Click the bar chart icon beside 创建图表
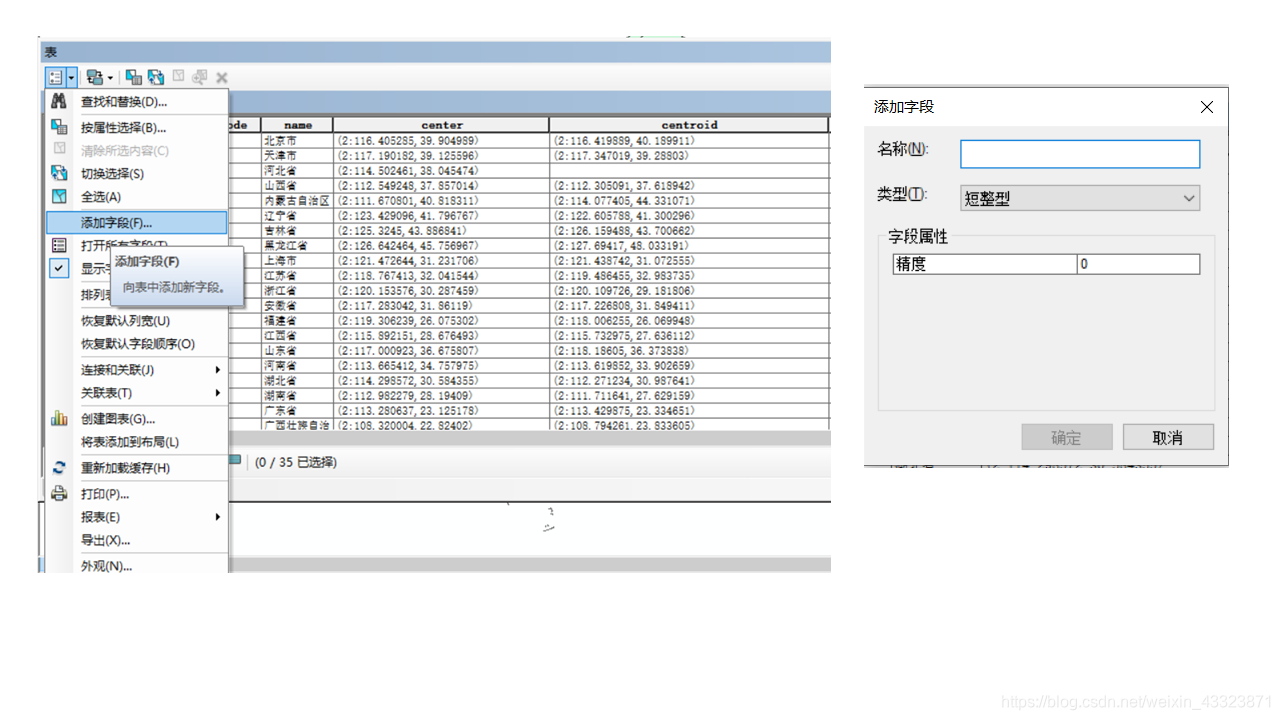The image size is (1280, 720). coord(59,418)
